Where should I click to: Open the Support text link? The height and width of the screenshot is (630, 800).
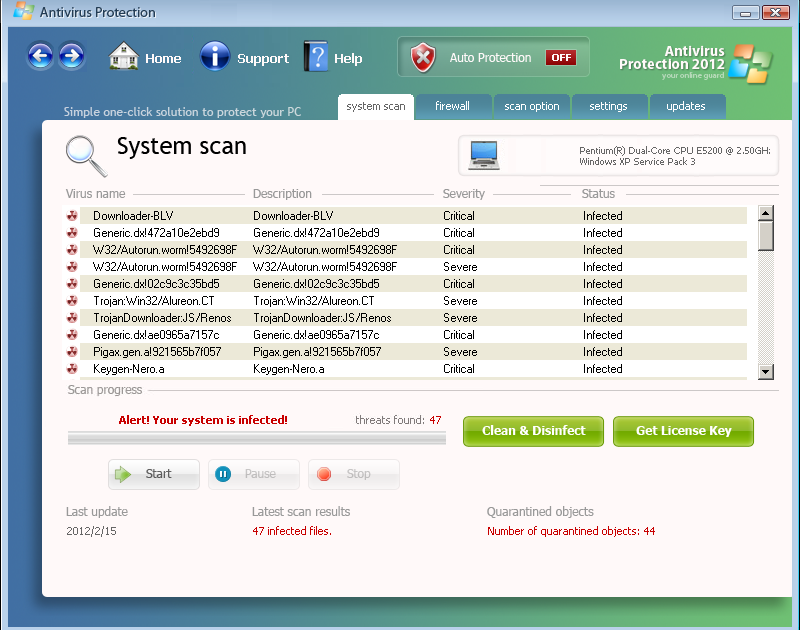point(263,59)
